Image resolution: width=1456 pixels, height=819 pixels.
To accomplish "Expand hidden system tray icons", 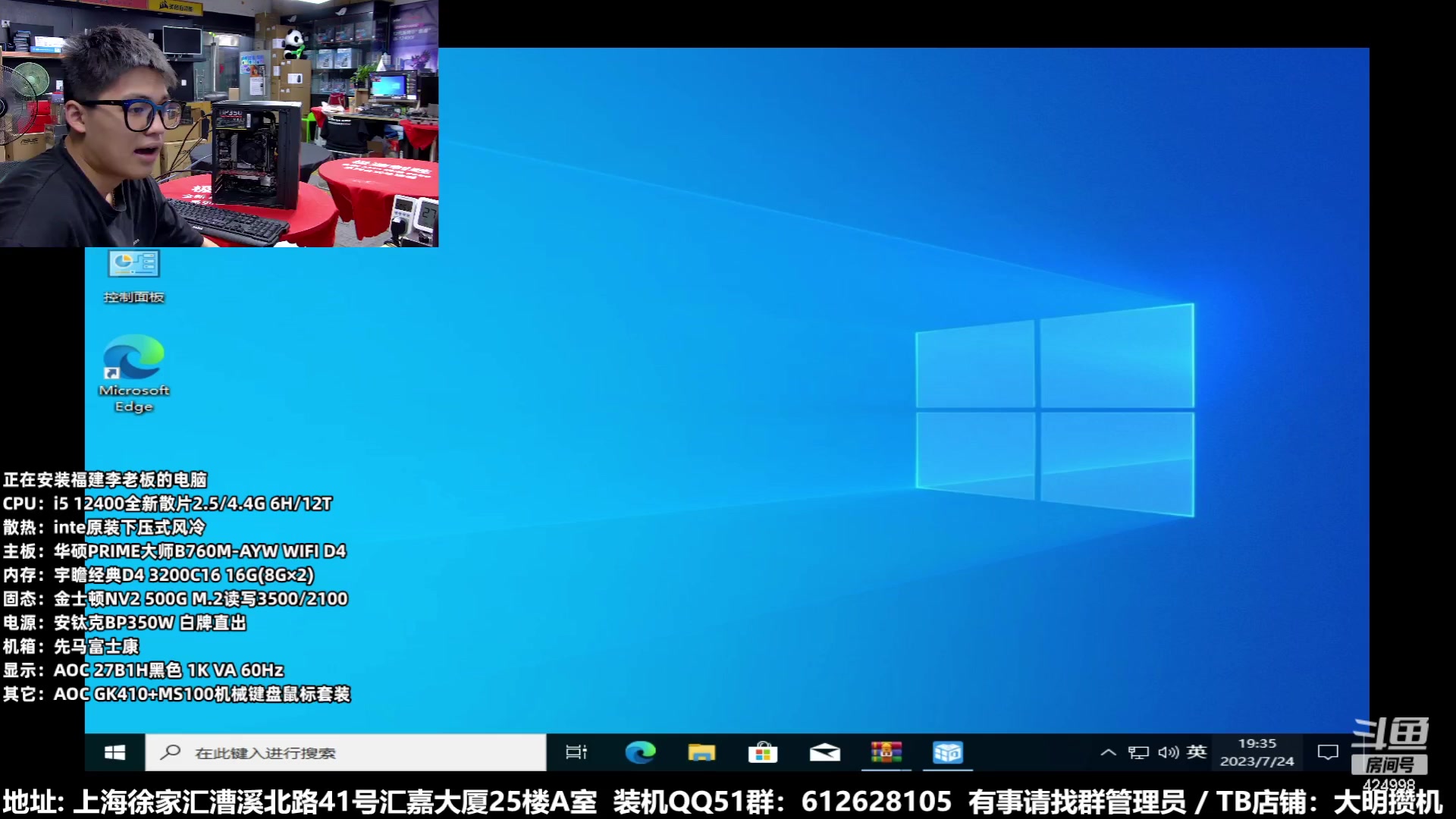I will click(1108, 752).
